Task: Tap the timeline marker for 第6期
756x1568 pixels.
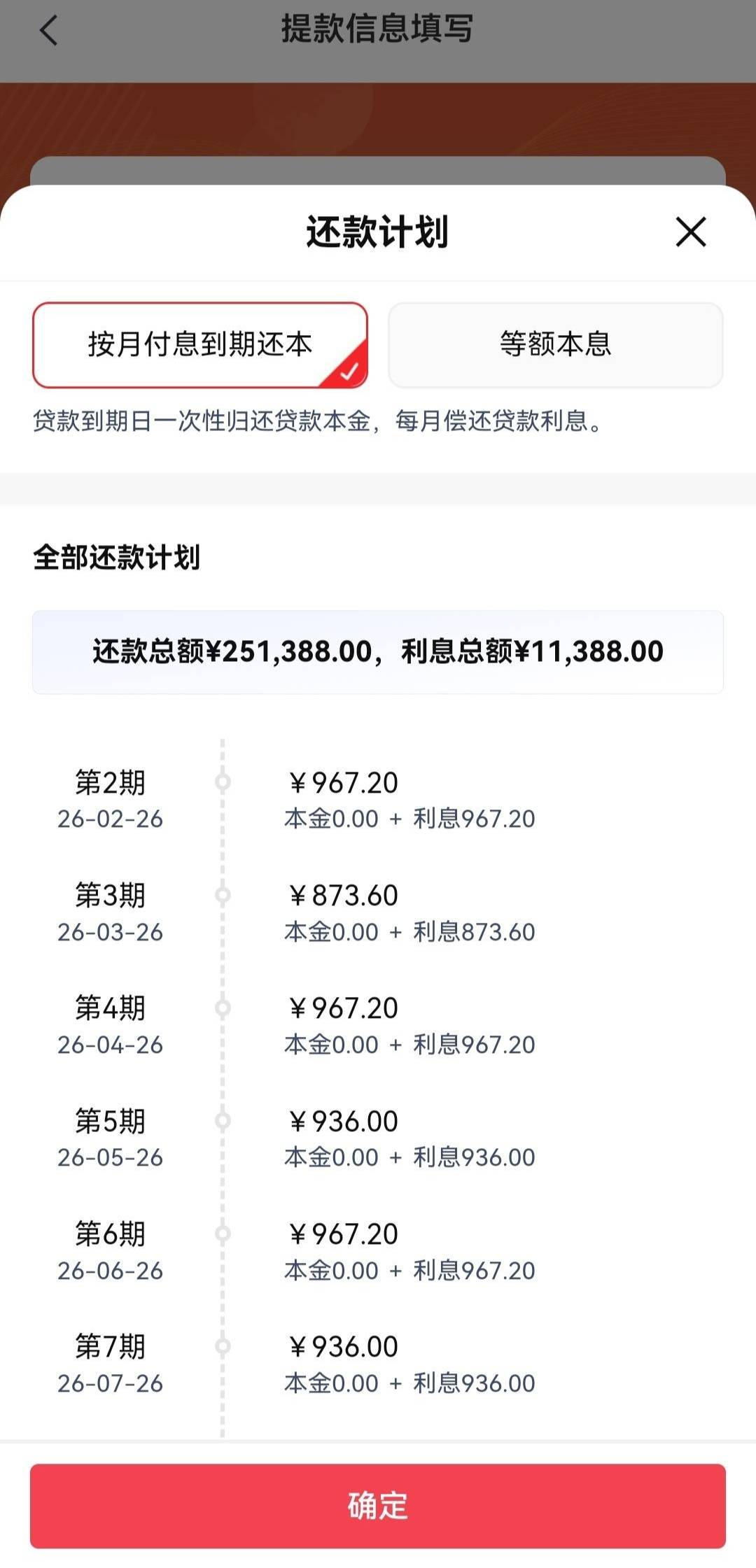Action: point(223,1234)
